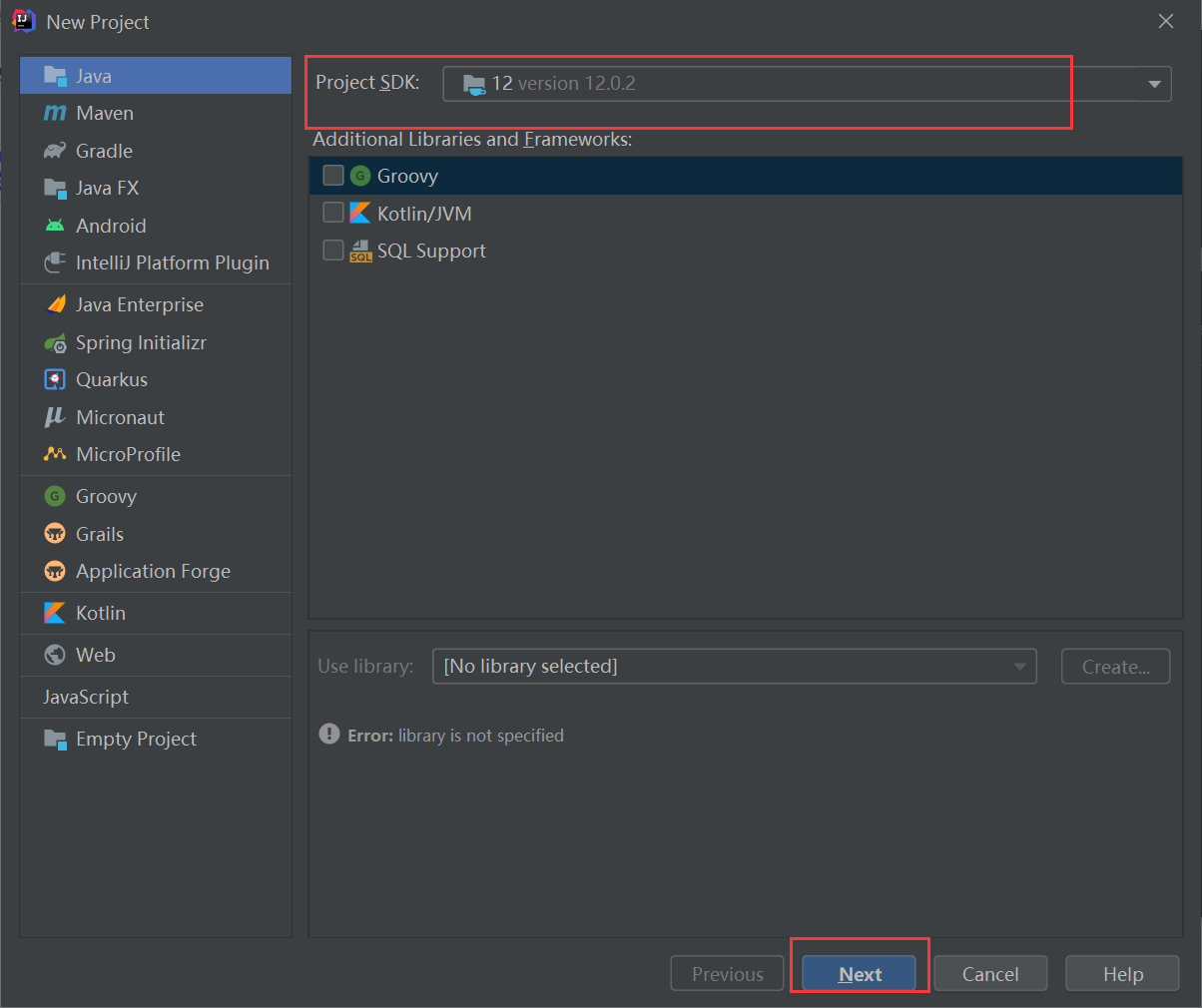The image size is (1202, 1008).
Task: Enable the Kotlin/JVM checkbox
Action: [333, 213]
